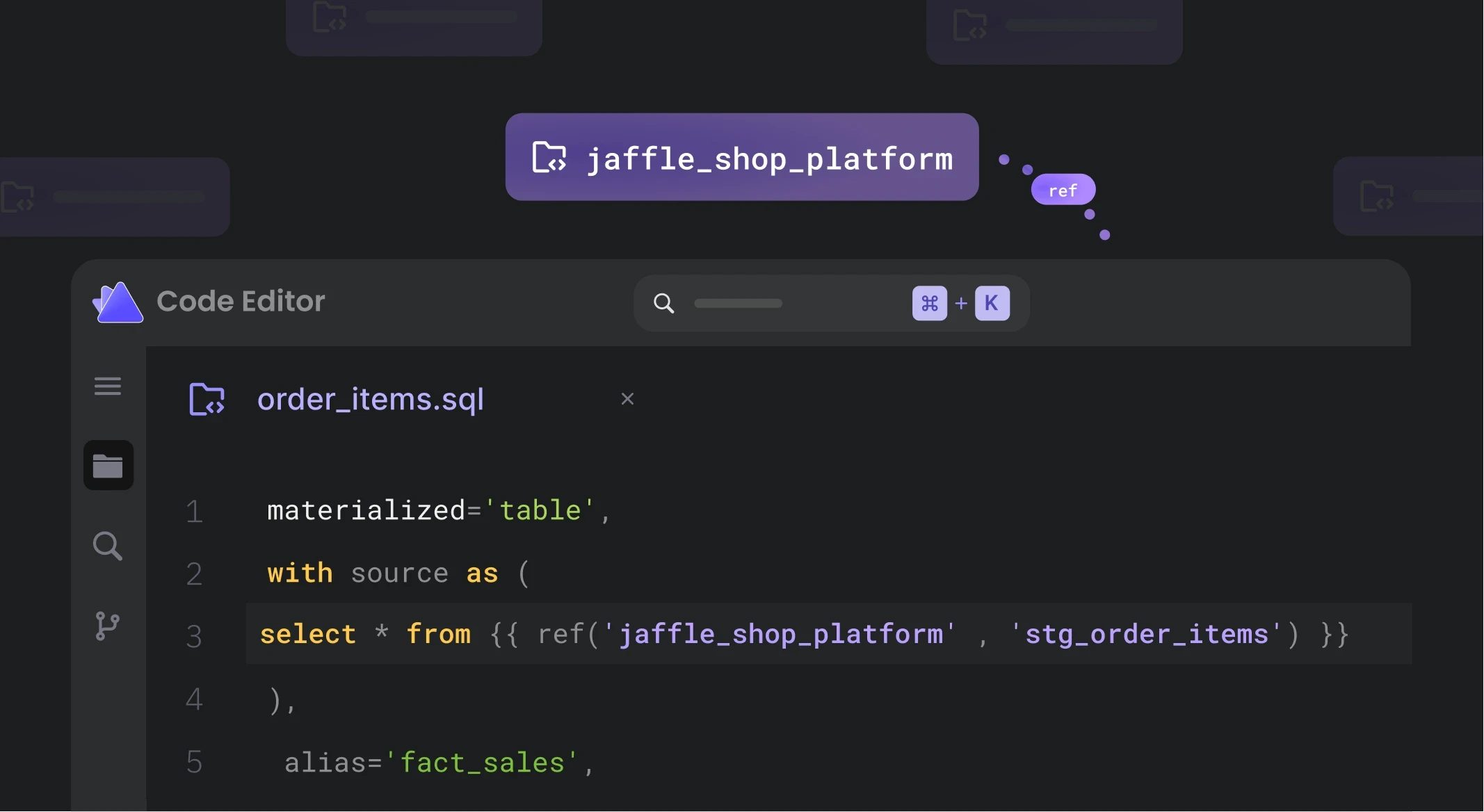Image resolution: width=1484 pixels, height=812 pixels.
Task: Click 'jaffle_shop_platform' string on line 3
Action: [780, 634]
